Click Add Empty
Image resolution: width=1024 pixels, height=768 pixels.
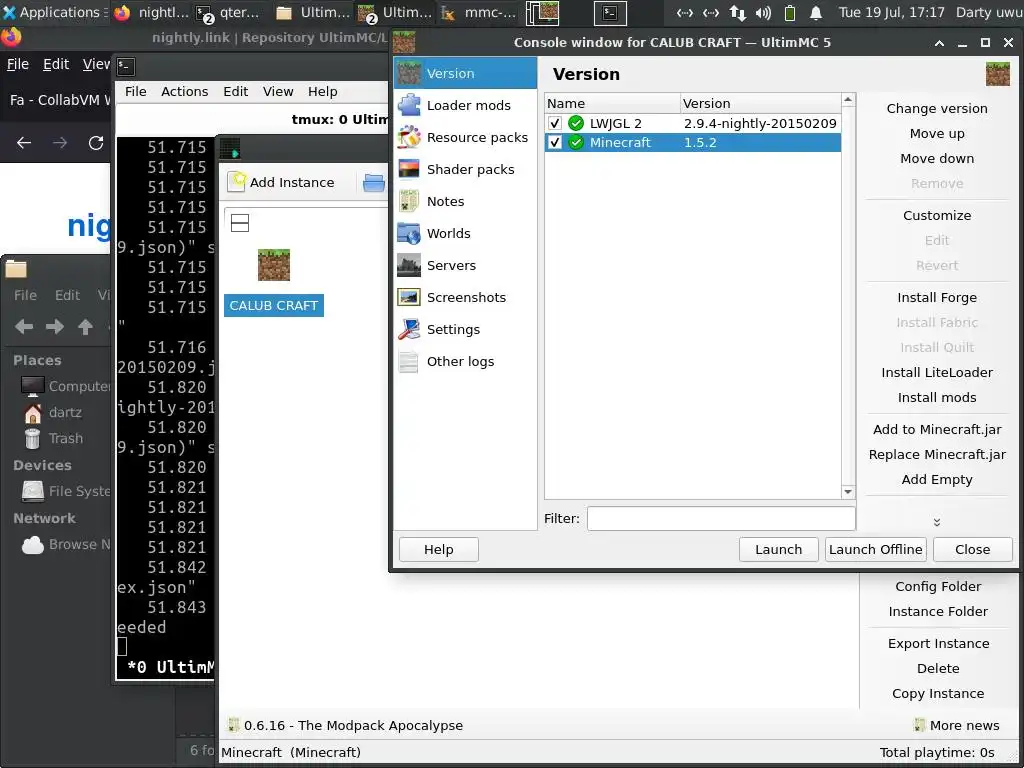click(x=937, y=479)
